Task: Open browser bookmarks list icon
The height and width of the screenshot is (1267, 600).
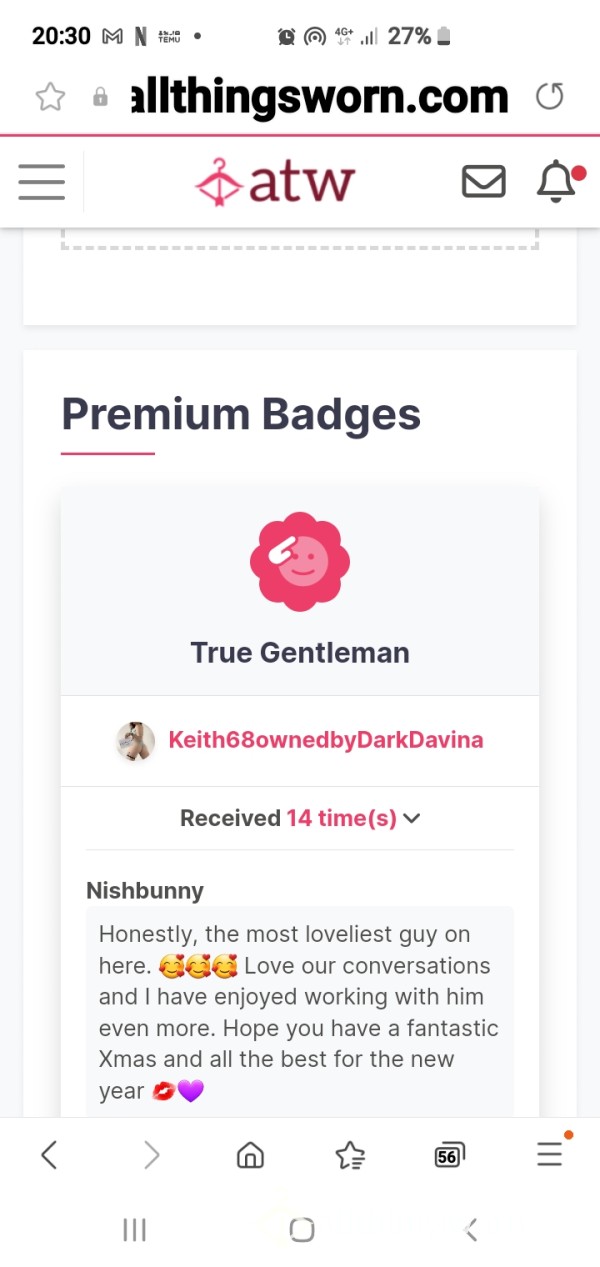Action: tap(350, 1156)
